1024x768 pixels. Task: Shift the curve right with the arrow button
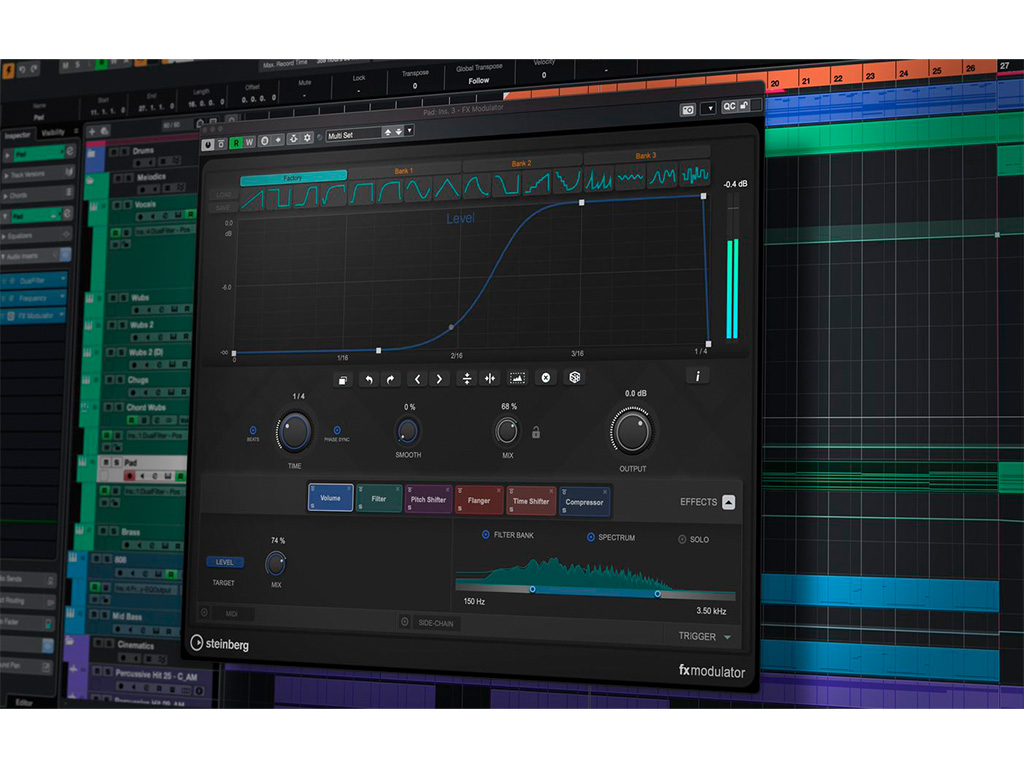click(x=439, y=379)
